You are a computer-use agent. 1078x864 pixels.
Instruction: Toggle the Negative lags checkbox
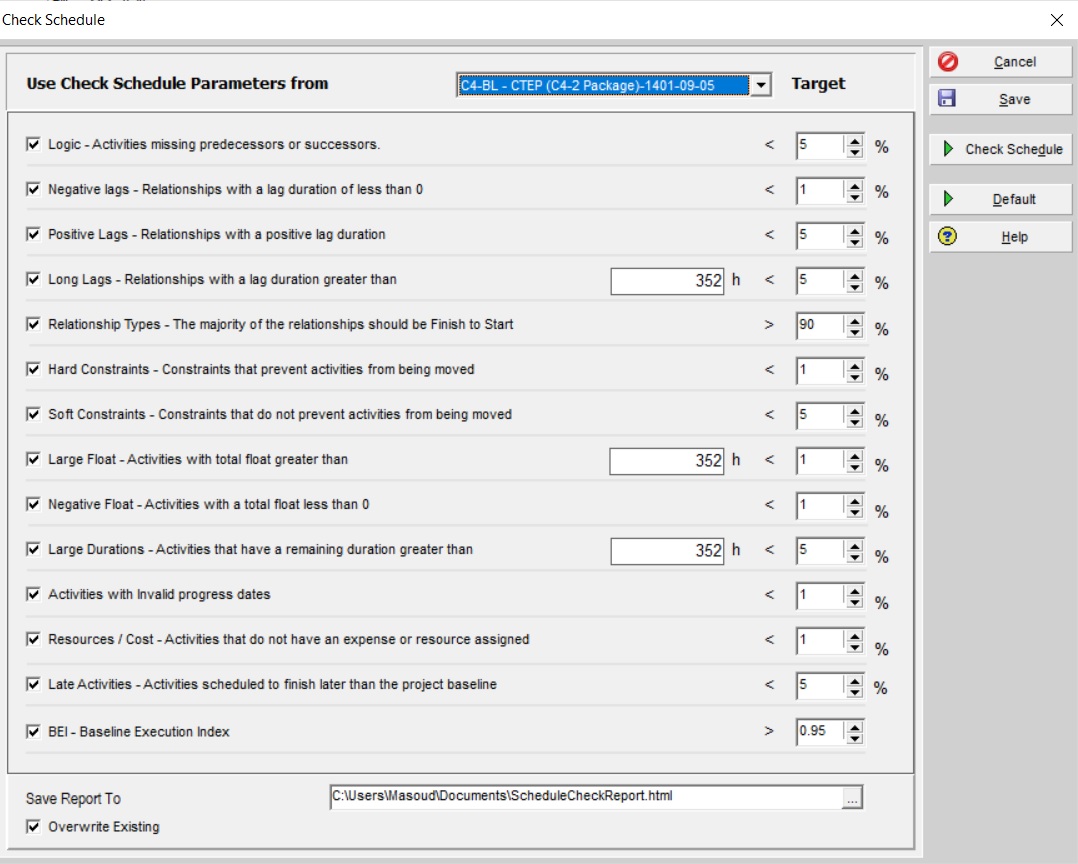click(x=33, y=189)
